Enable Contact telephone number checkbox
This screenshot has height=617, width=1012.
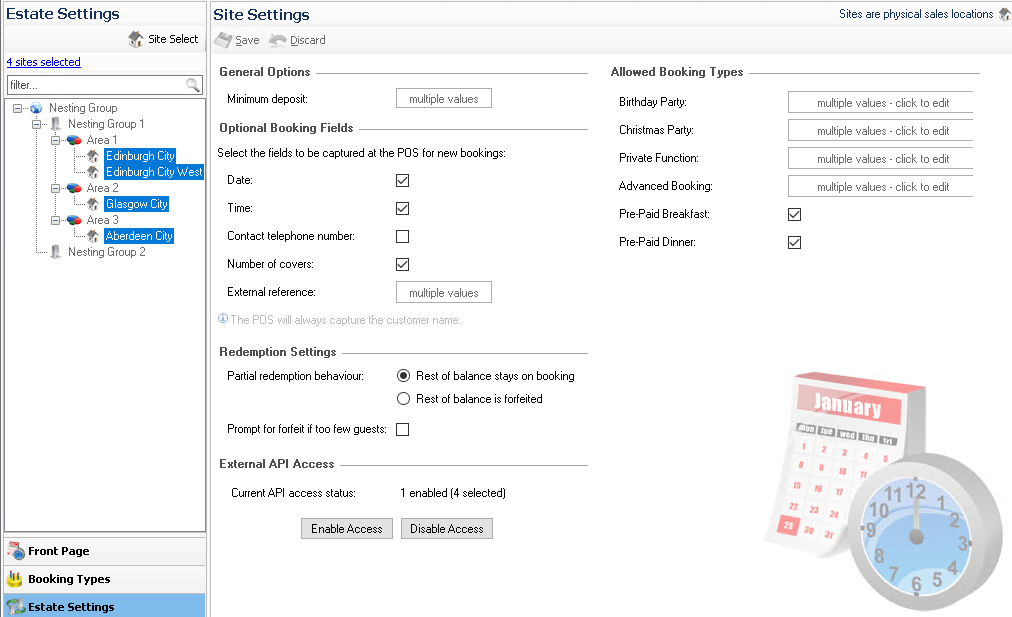pos(403,237)
